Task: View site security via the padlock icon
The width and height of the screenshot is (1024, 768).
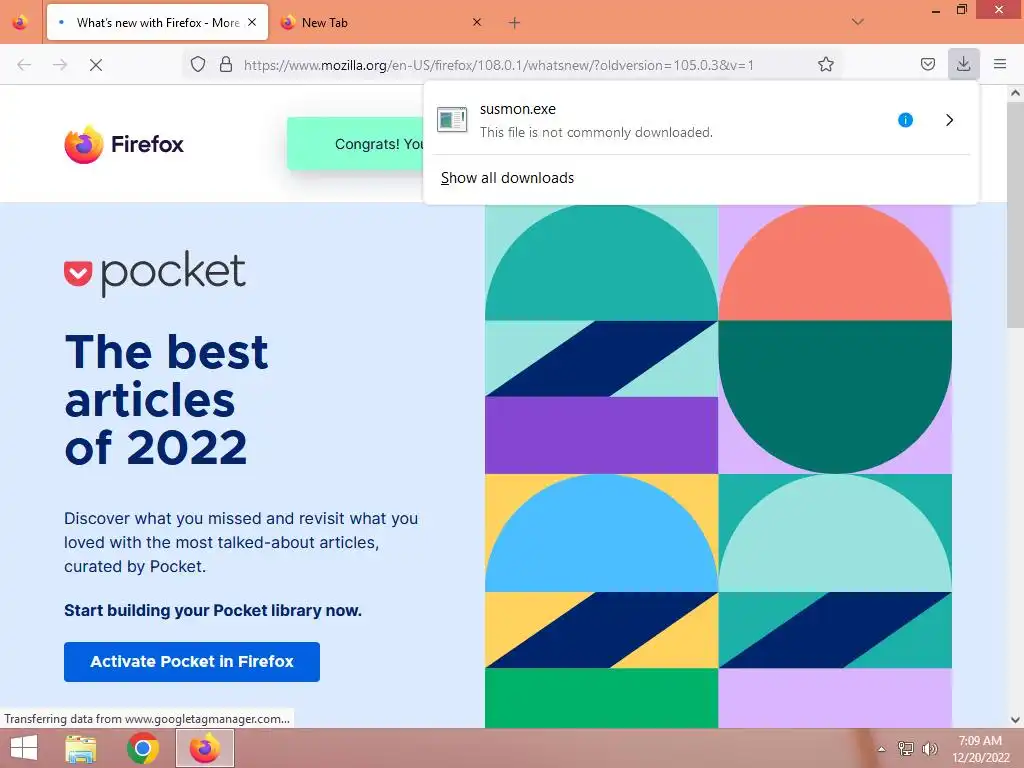Action: tap(226, 64)
